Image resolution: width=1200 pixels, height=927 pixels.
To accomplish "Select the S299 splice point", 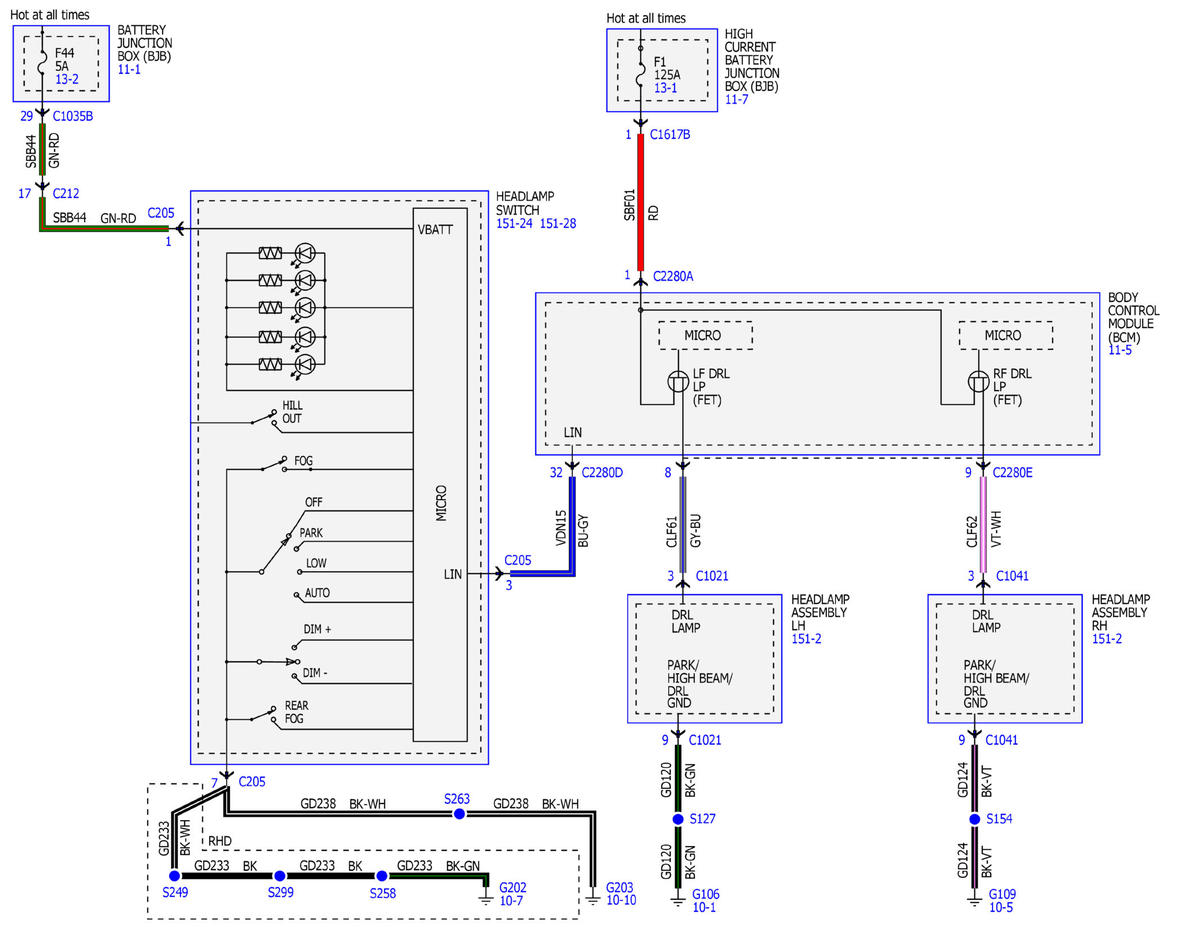I will point(280,874).
